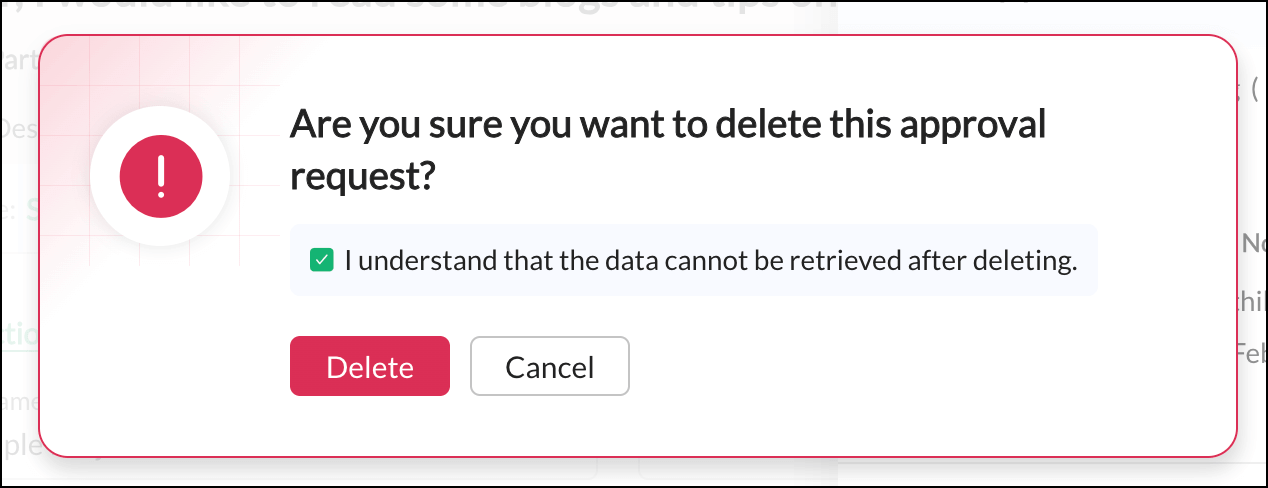This screenshot has height=488, width=1268.
Task: Click the light gray acknowledgement row
Action: [1085, 261]
